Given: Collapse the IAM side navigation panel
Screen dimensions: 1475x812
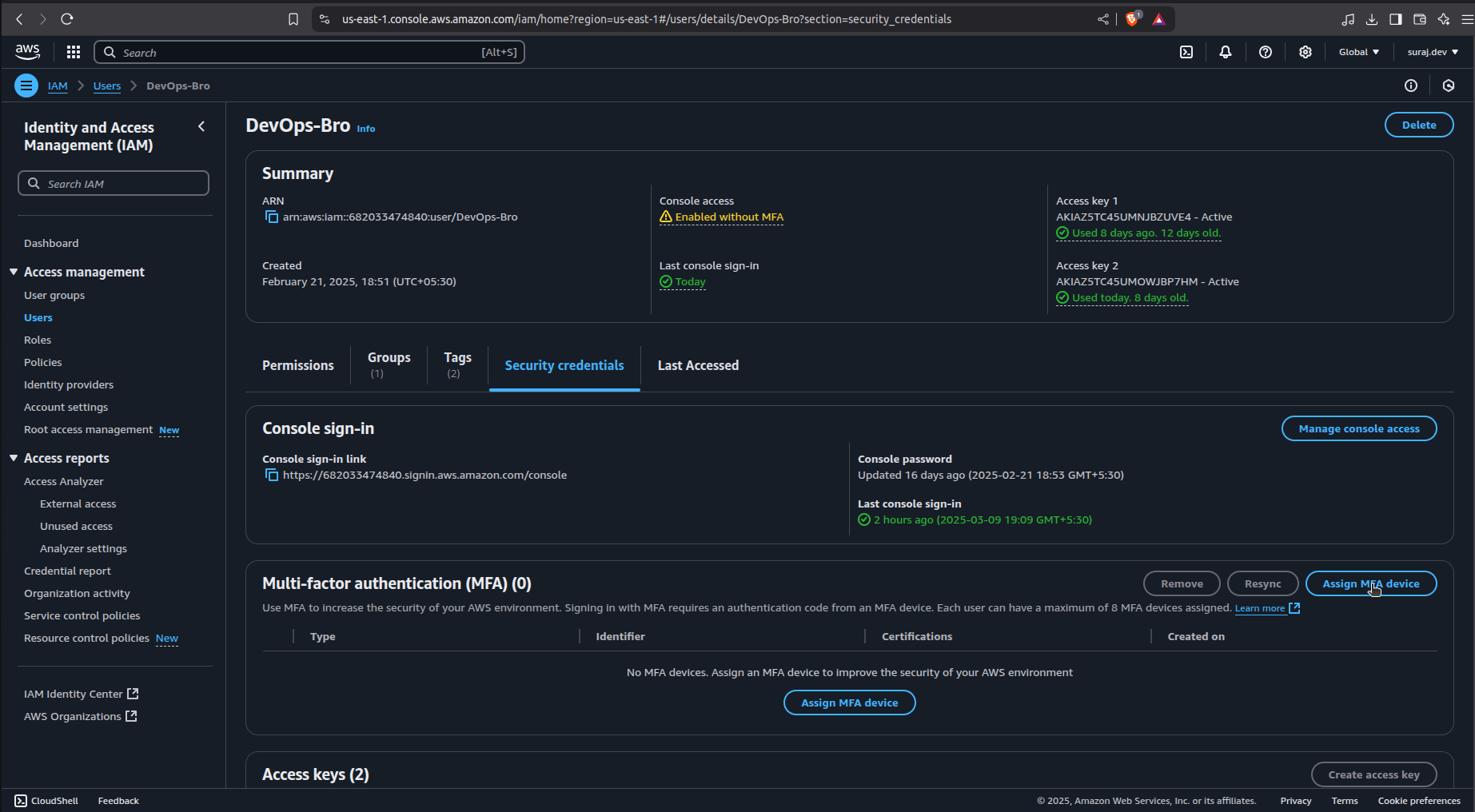Looking at the screenshot, I should click(201, 126).
